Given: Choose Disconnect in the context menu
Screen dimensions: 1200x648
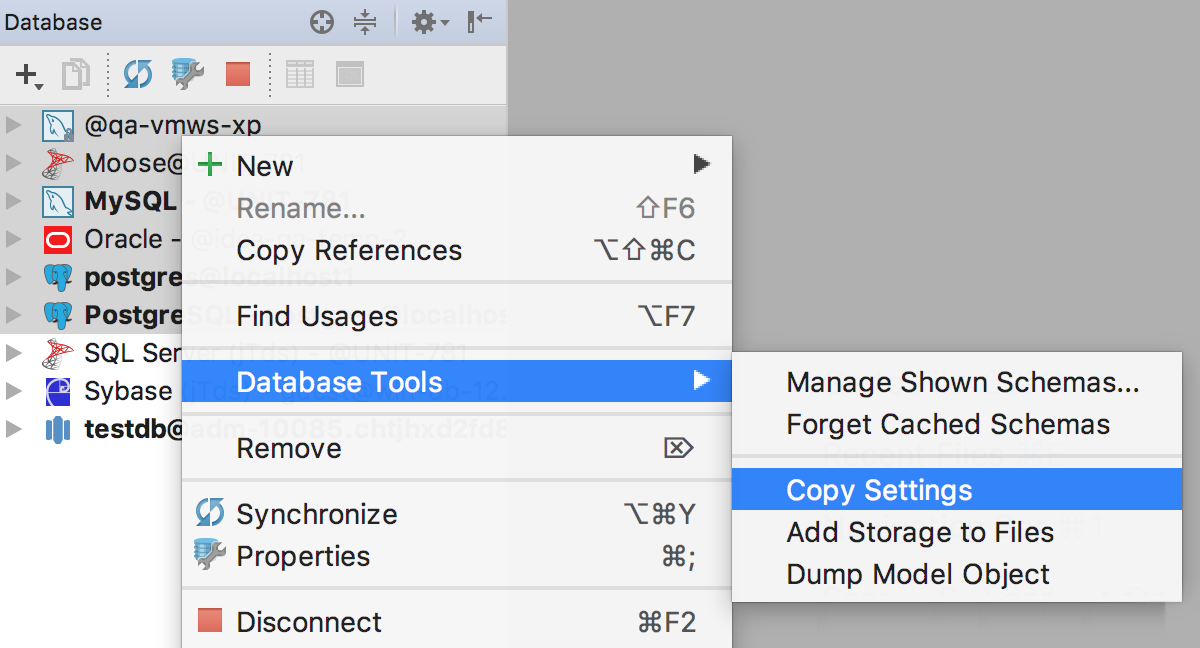Looking at the screenshot, I should coord(456,622).
